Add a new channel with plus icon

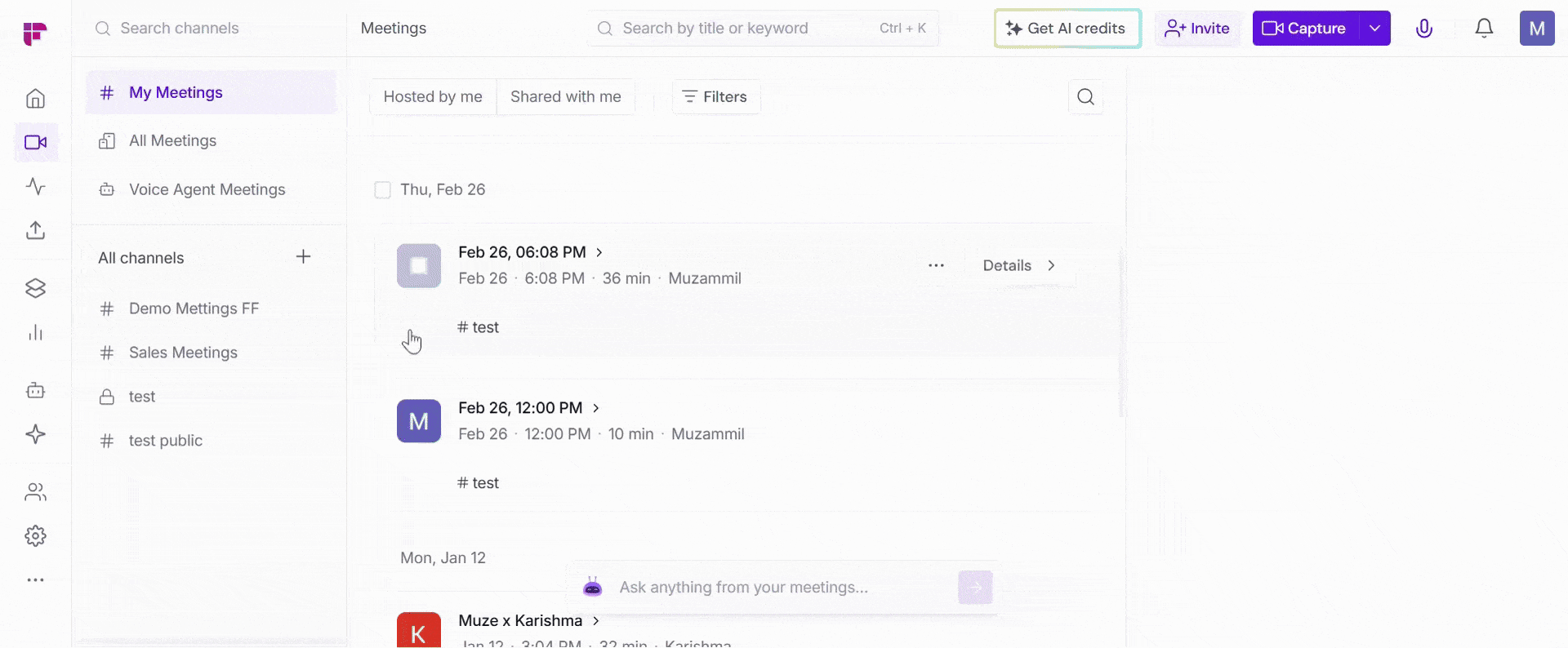point(303,257)
